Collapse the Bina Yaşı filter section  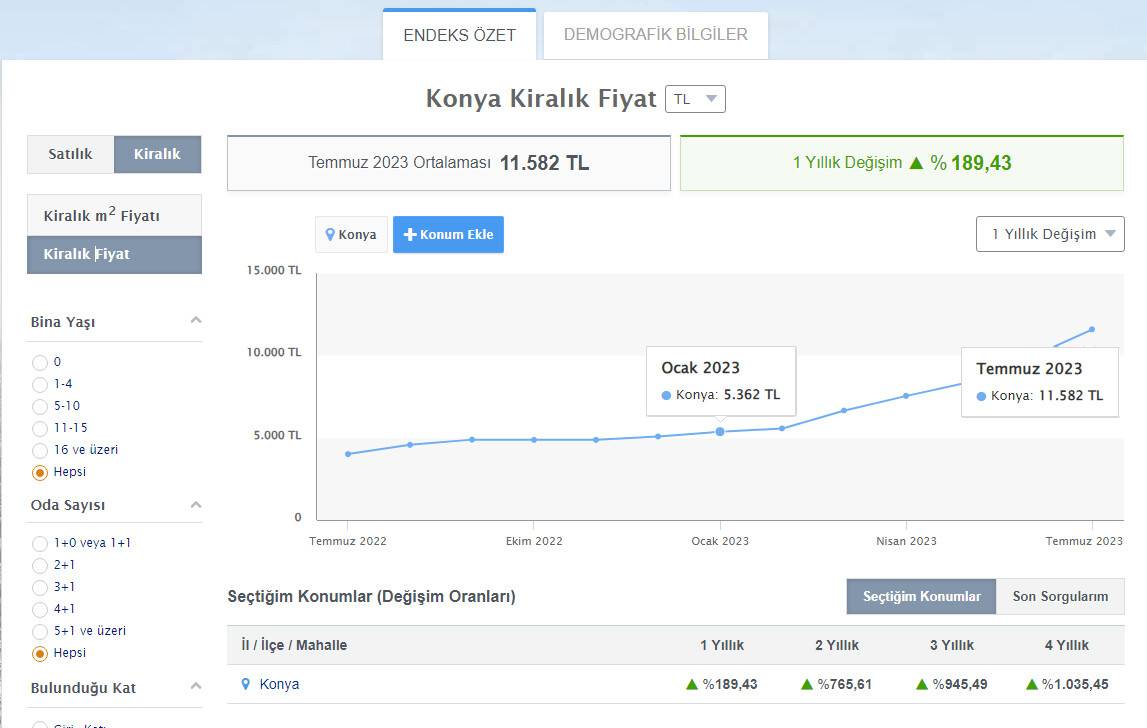click(196, 321)
